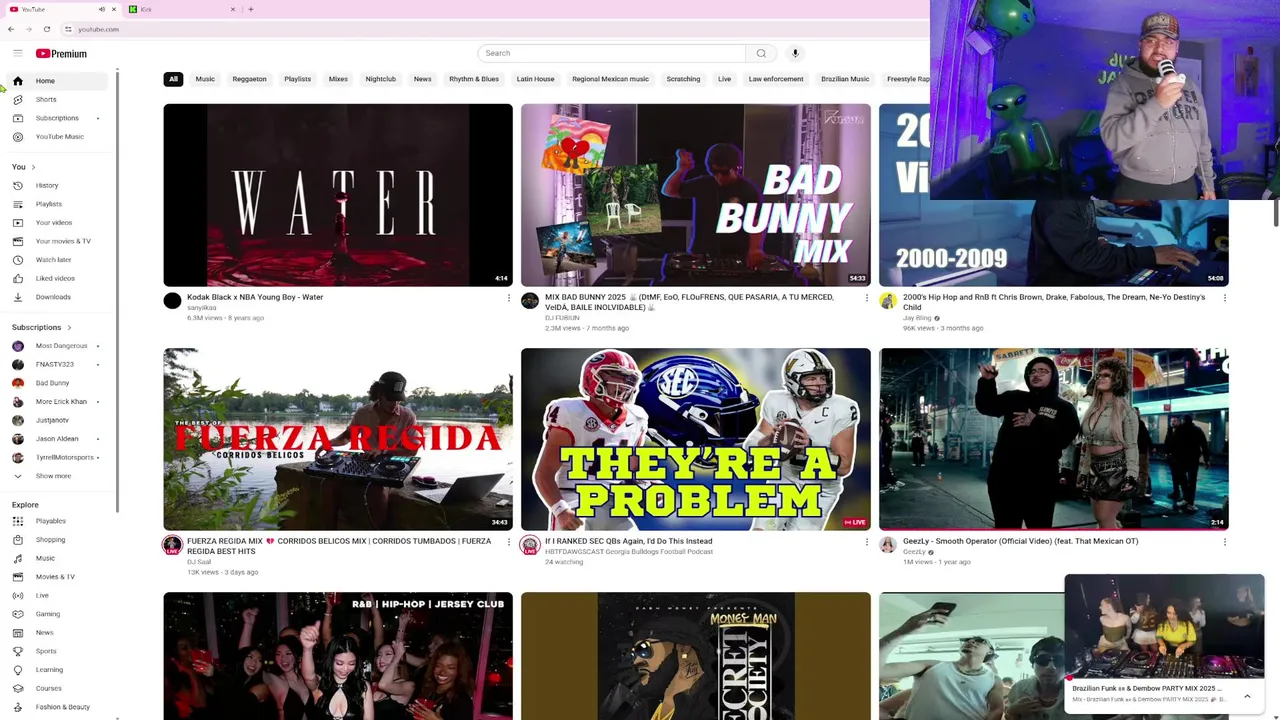
Task: Open Bad Bunny channel subscription
Action: [x=58, y=383]
